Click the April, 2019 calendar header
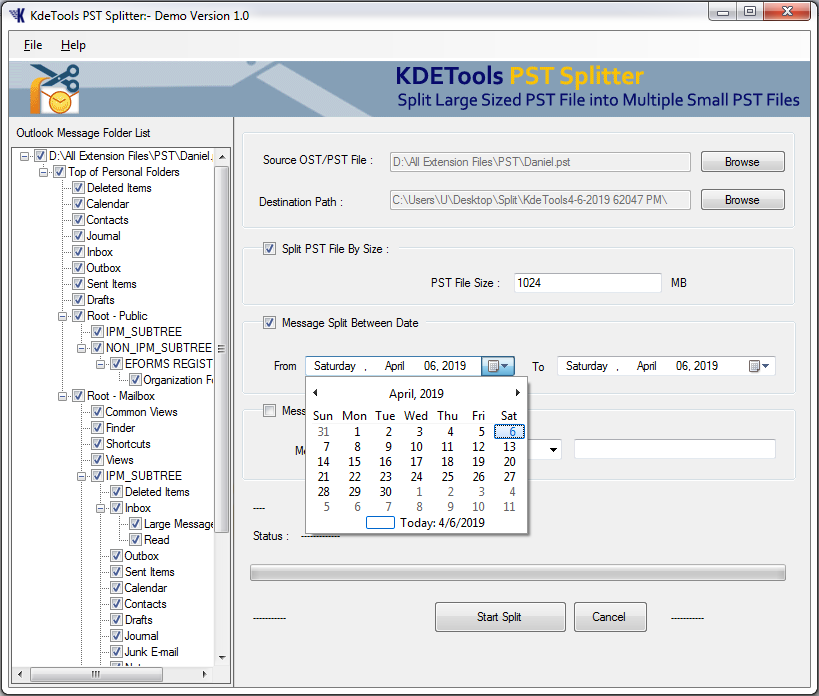The image size is (819, 696). (416, 394)
